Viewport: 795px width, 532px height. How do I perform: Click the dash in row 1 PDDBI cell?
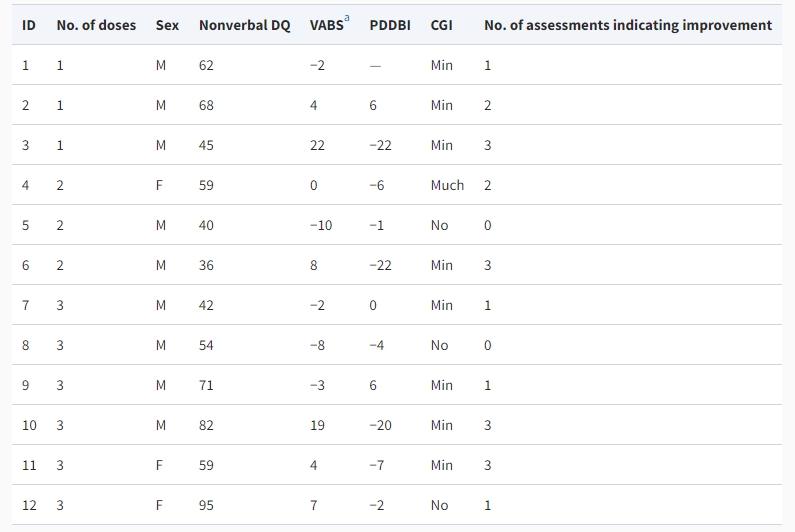[x=374, y=65]
